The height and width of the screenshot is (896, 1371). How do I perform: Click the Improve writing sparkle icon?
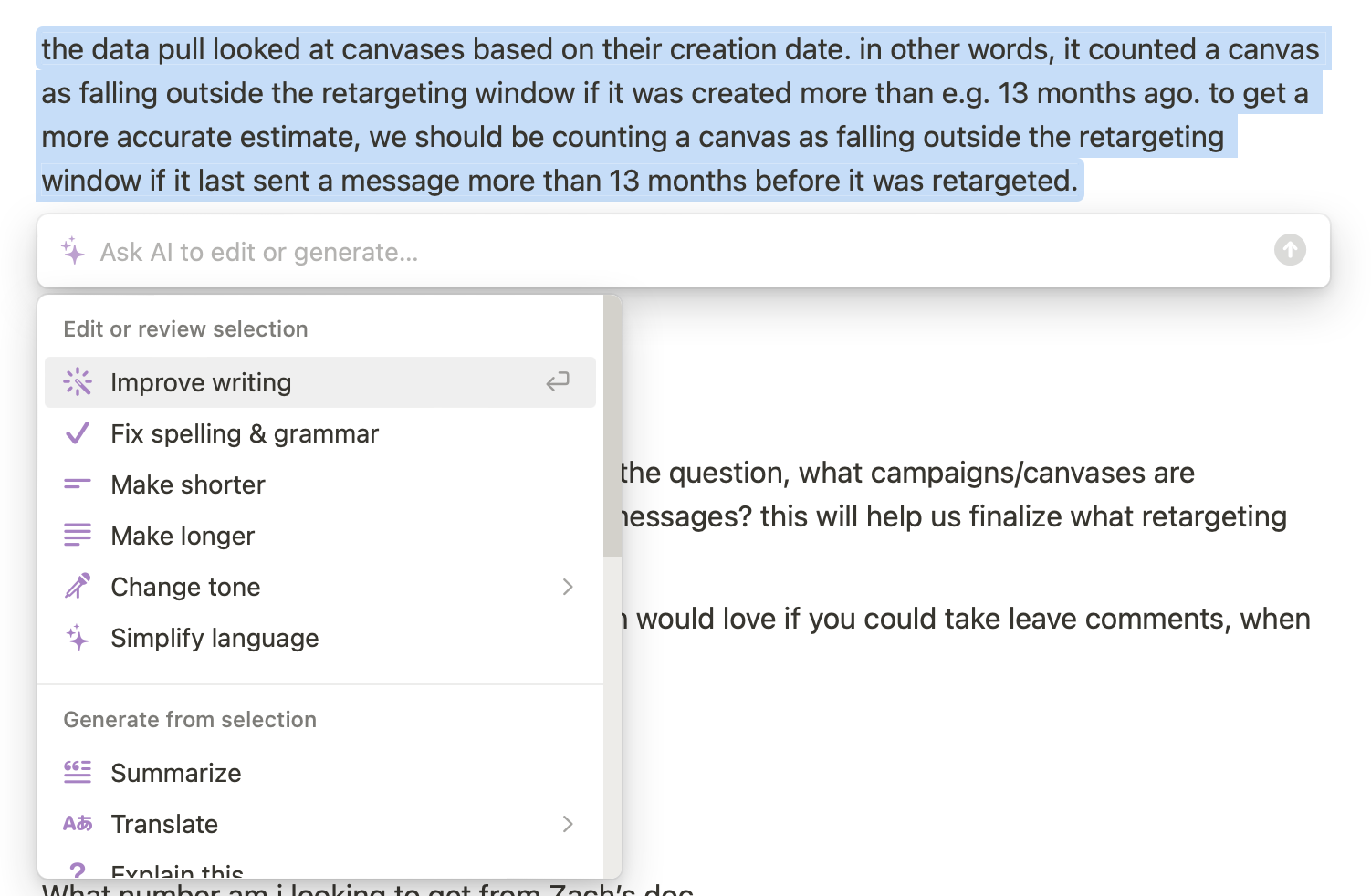tap(78, 382)
